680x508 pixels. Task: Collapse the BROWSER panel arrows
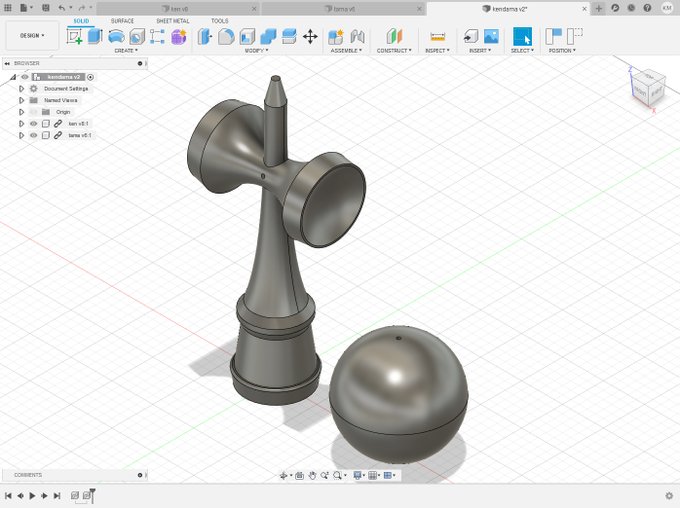click(7, 63)
